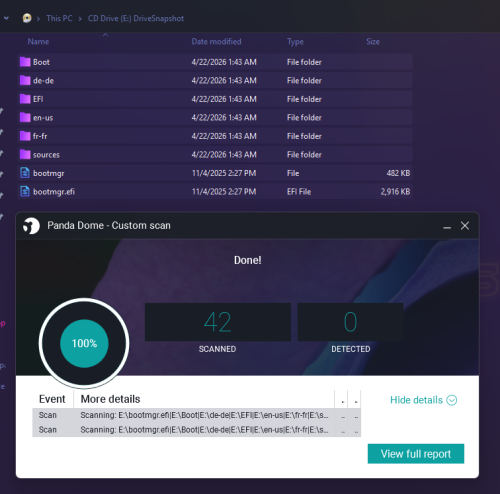Image resolution: width=500 pixels, height=494 pixels.
Task: Click the Panda Dome logo icon
Action: (31, 226)
